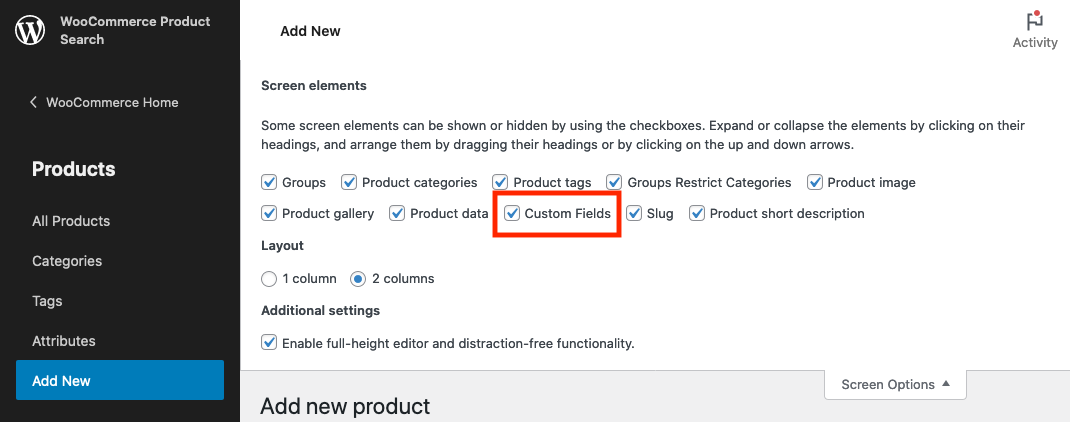Click the back chevron beside WooCommerce Home
Viewport: 1070px width, 422px height.
pyautogui.click(x=33, y=102)
